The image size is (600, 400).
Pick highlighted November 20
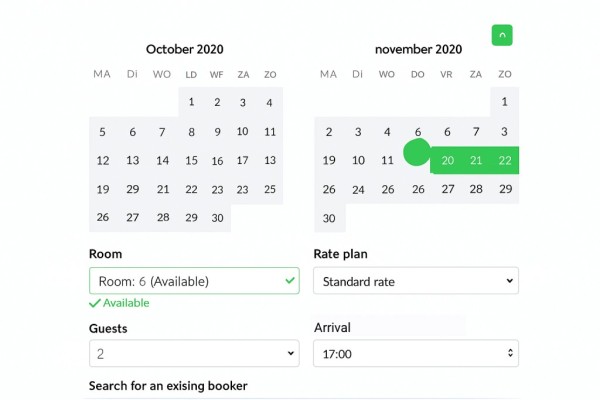(447, 160)
